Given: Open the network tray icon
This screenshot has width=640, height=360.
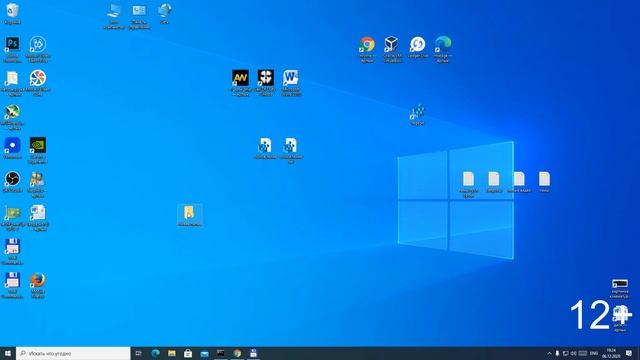Looking at the screenshot, I should [565, 353].
